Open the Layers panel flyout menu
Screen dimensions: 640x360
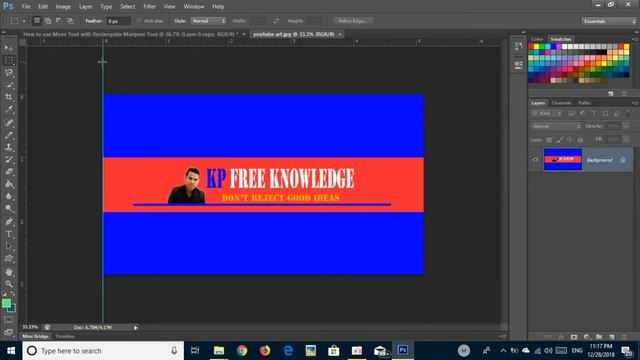pyautogui.click(x=634, y=103)
